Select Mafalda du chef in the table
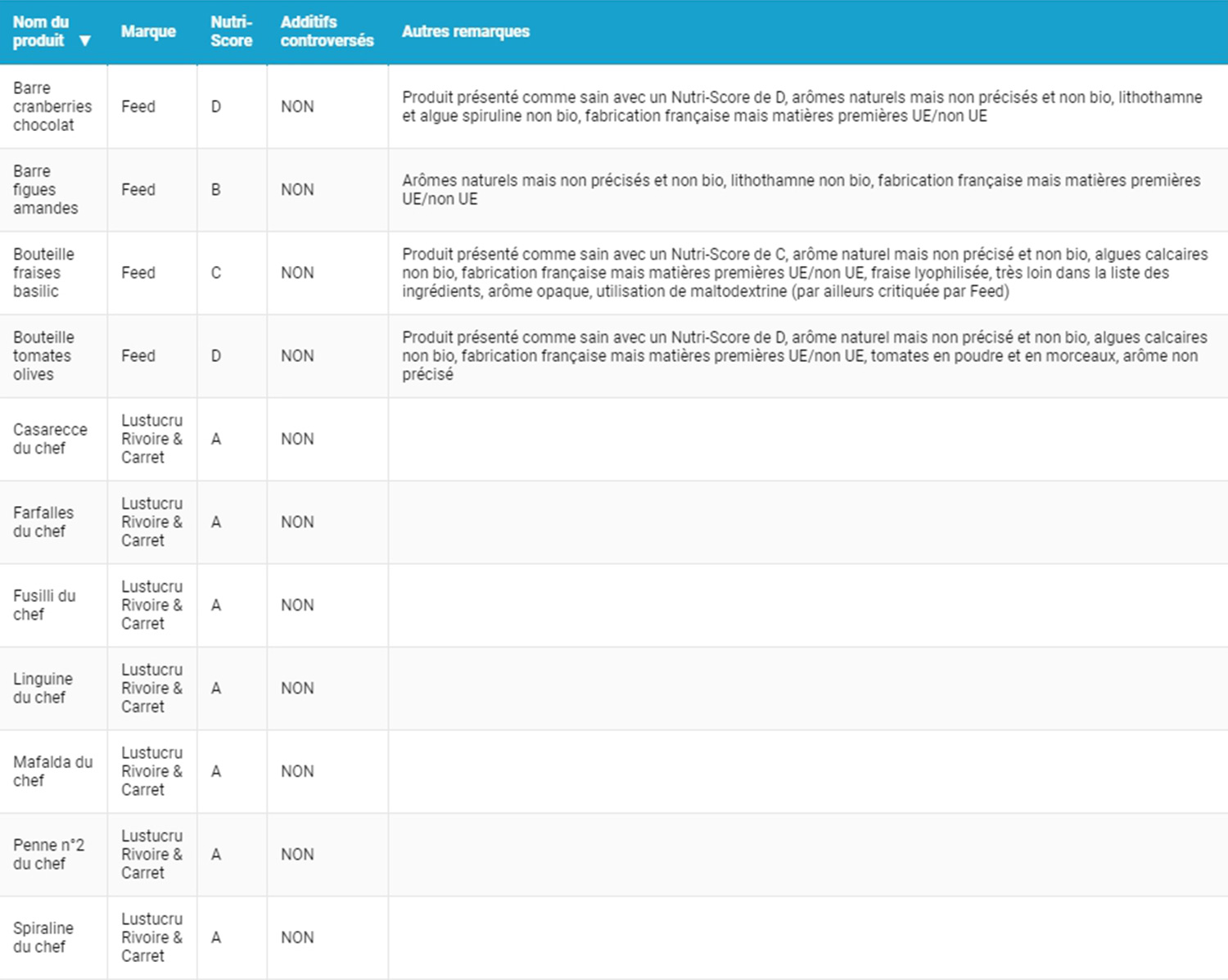The height and width of the screenshot is (980, 1228). pyautogui.click(x=52, y=771)
